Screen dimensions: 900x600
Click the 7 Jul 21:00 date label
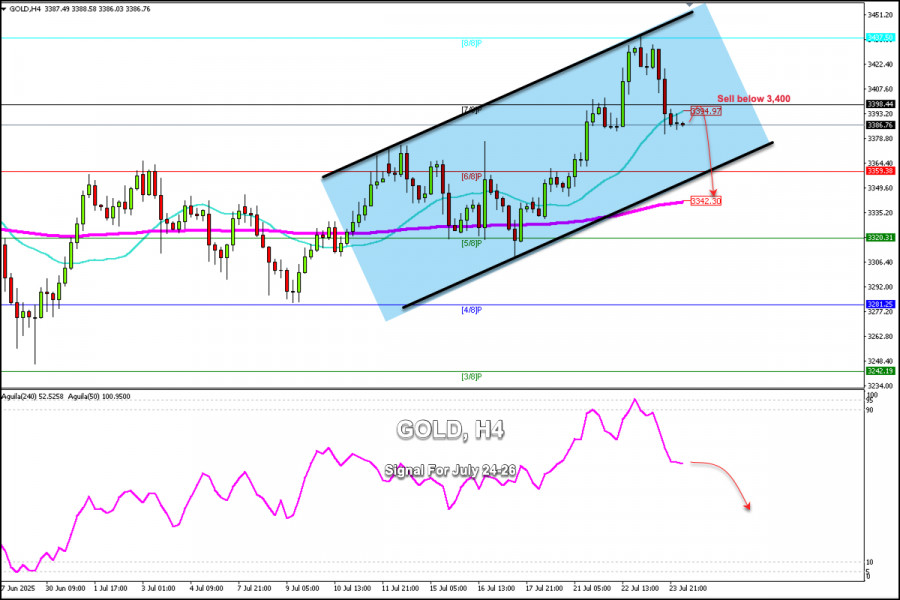click(254, 589)
